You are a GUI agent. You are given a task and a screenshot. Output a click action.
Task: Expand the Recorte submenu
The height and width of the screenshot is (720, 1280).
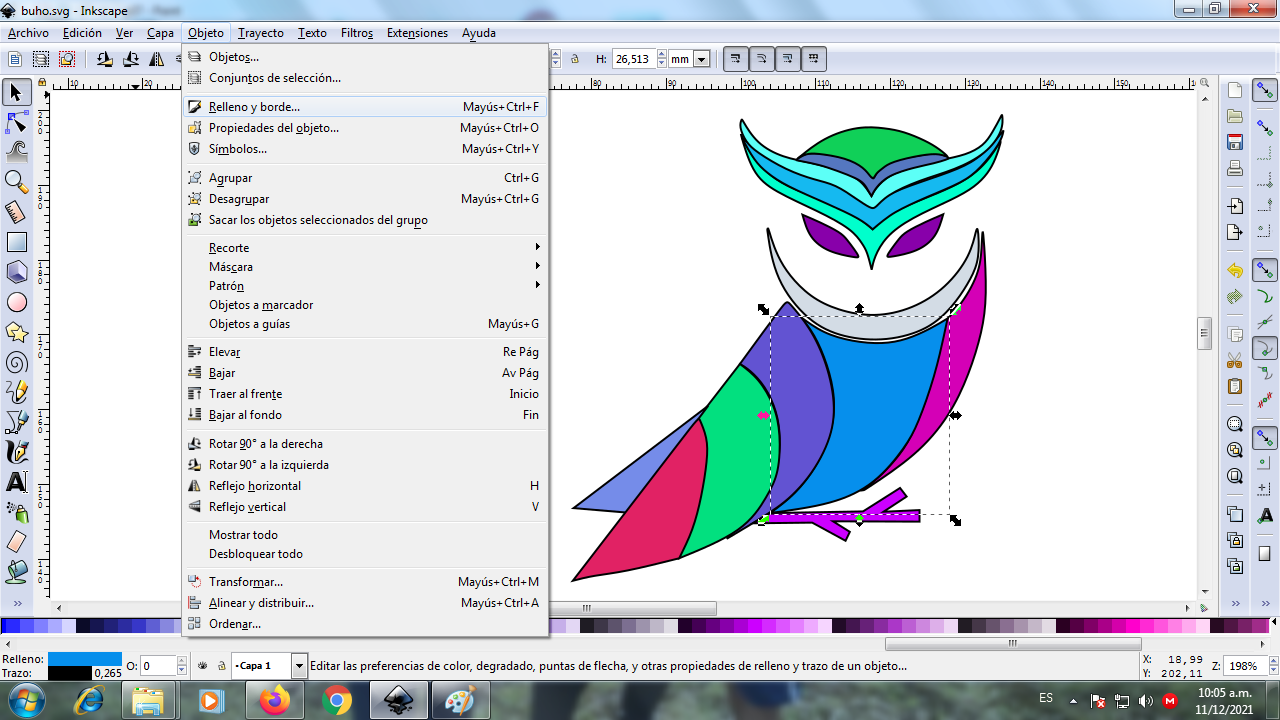364,248
